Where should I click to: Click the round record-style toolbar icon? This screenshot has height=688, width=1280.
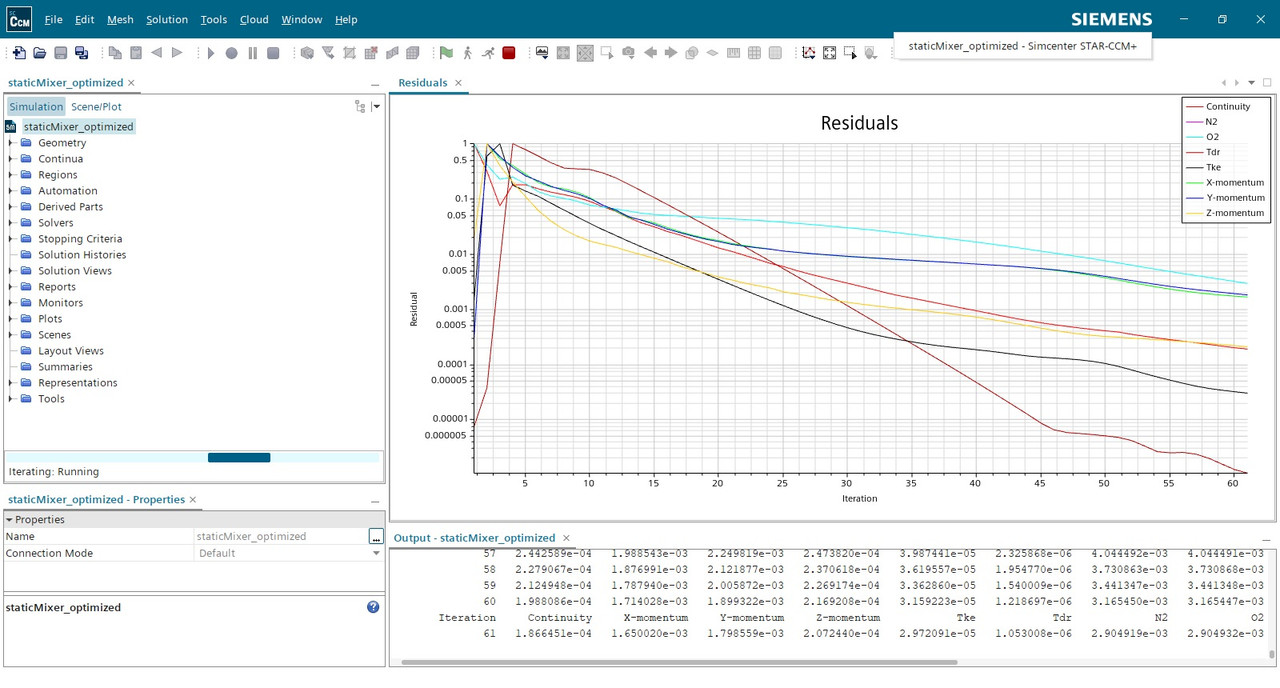(232, 53)
